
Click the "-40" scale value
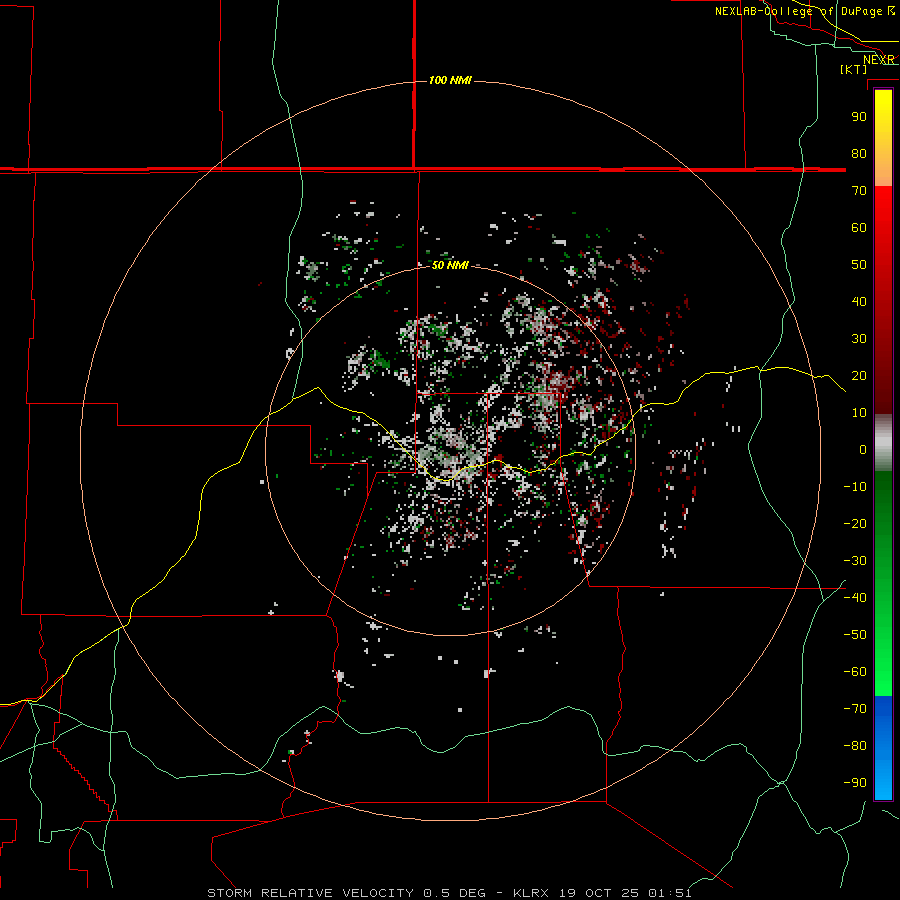click(x=855, y=598)
